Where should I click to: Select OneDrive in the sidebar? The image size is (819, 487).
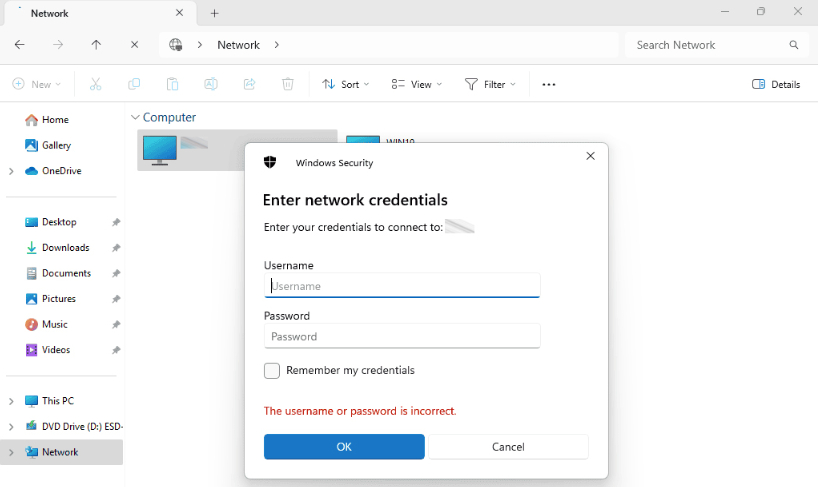click(53, 171)
